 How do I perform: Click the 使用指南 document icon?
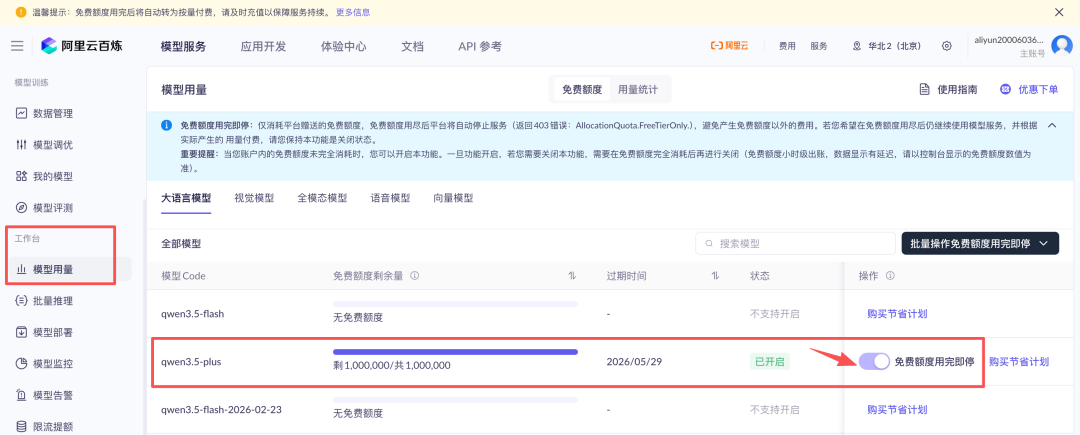(x=925, y=89)
